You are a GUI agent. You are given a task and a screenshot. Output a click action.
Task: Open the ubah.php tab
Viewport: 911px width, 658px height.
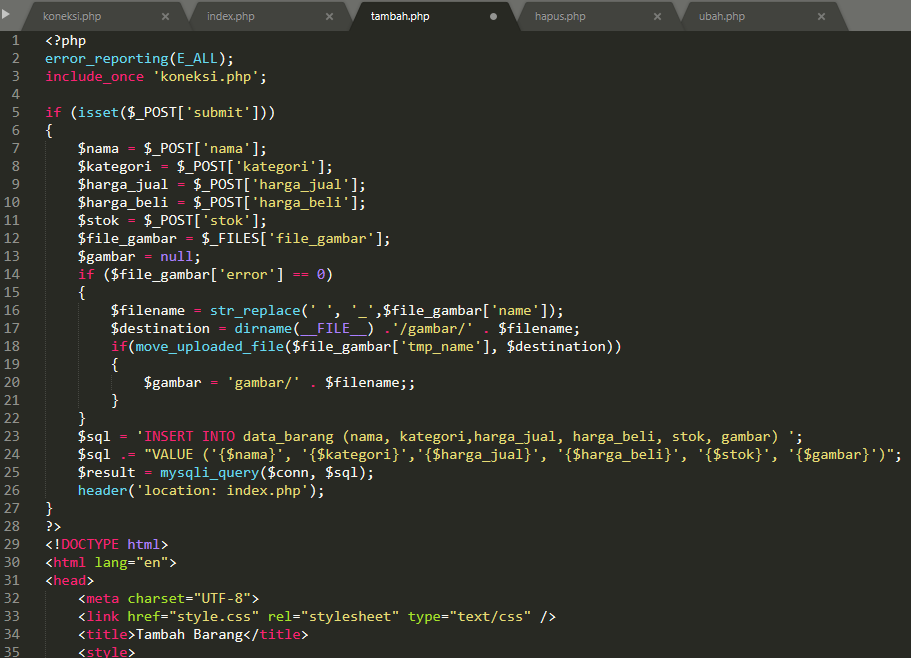pyautogui.click(x=722, y=16)
